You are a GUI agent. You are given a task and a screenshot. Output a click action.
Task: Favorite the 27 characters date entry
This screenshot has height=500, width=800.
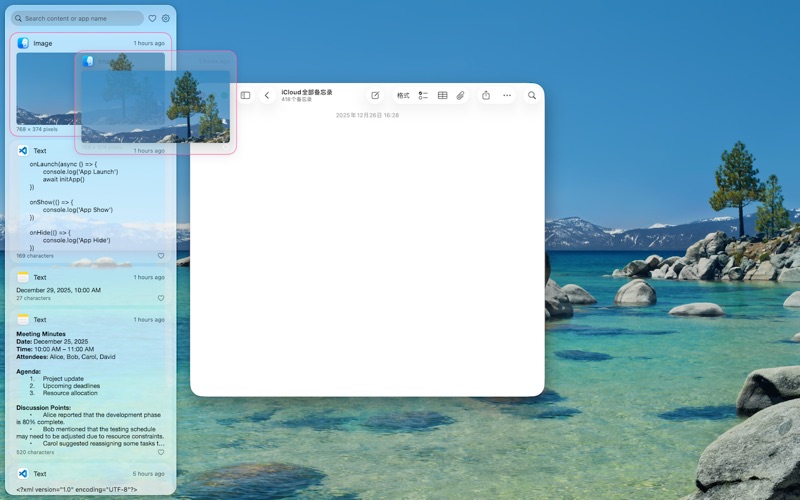pos(161,298)
